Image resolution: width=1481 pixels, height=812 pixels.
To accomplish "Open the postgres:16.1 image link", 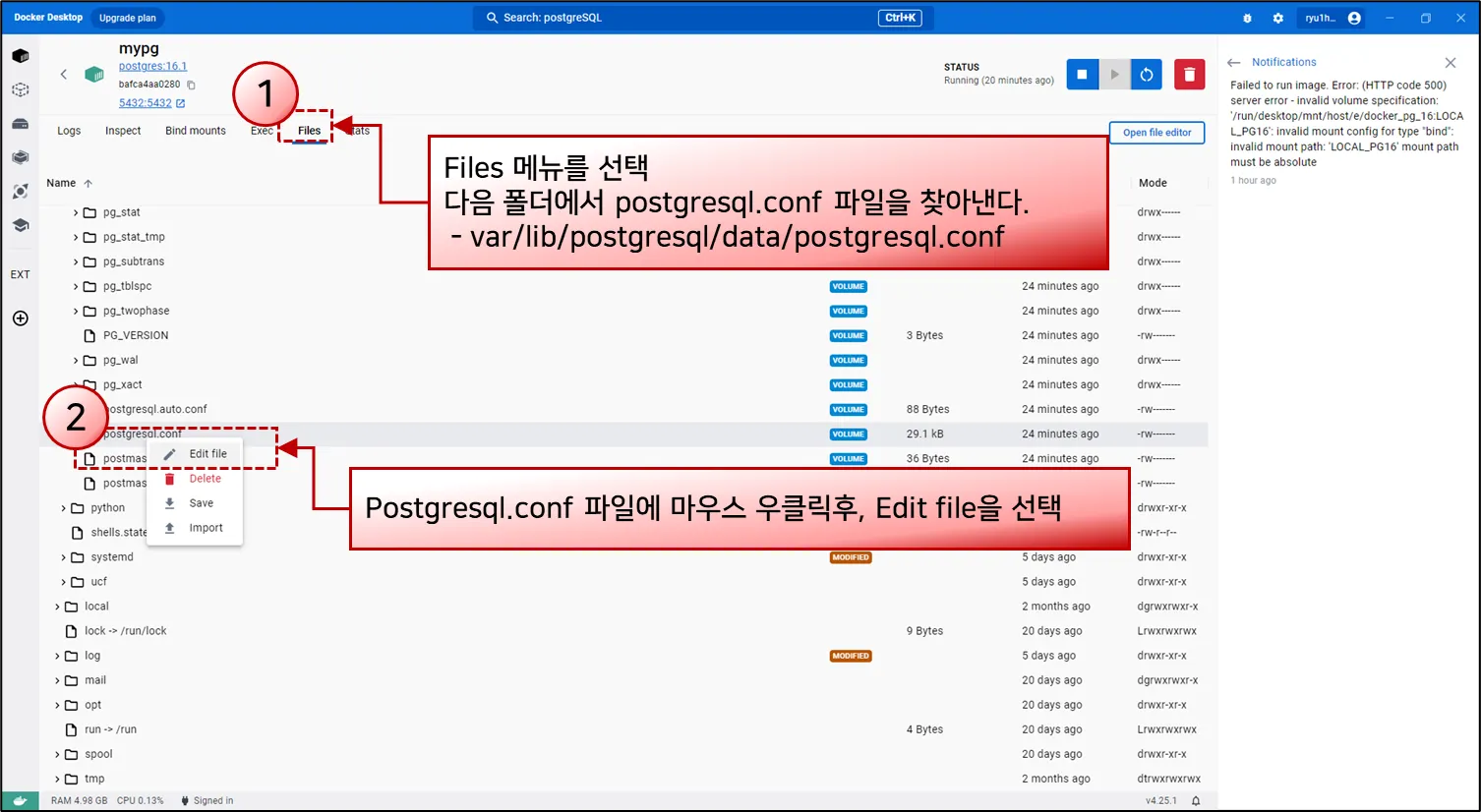I will [152, 67].
